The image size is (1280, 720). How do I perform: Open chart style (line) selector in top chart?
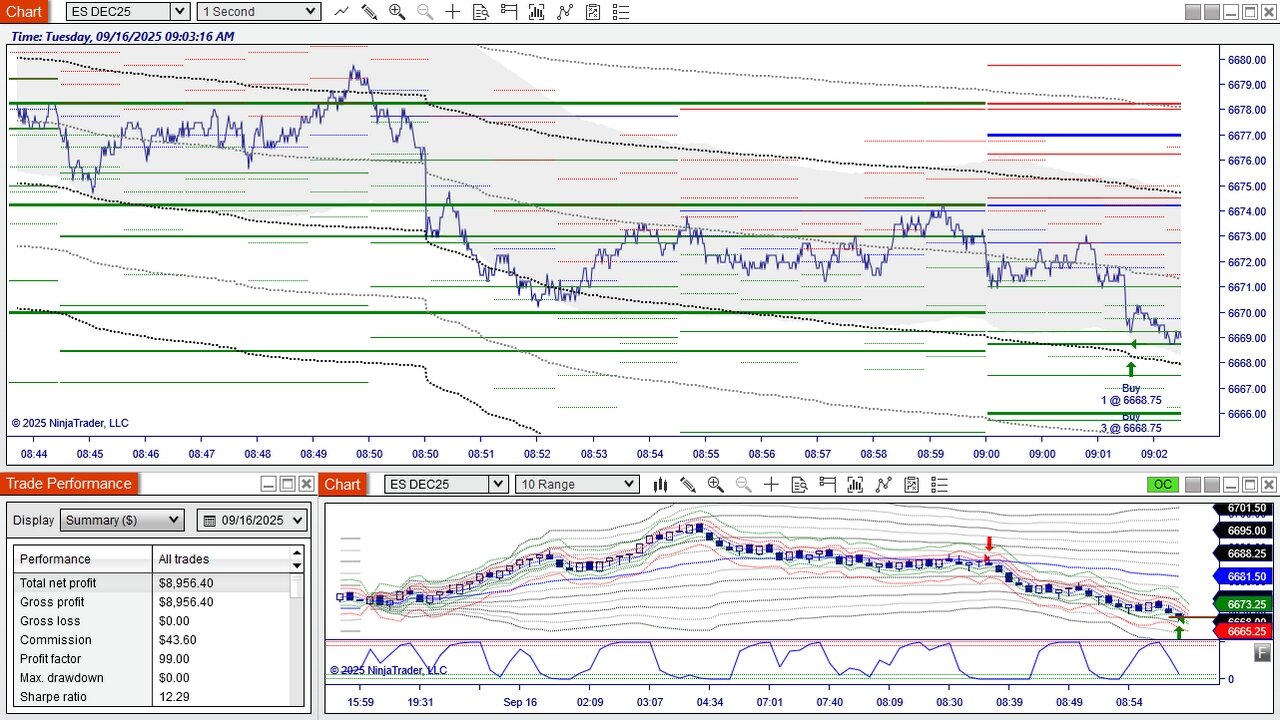point(342,12)
